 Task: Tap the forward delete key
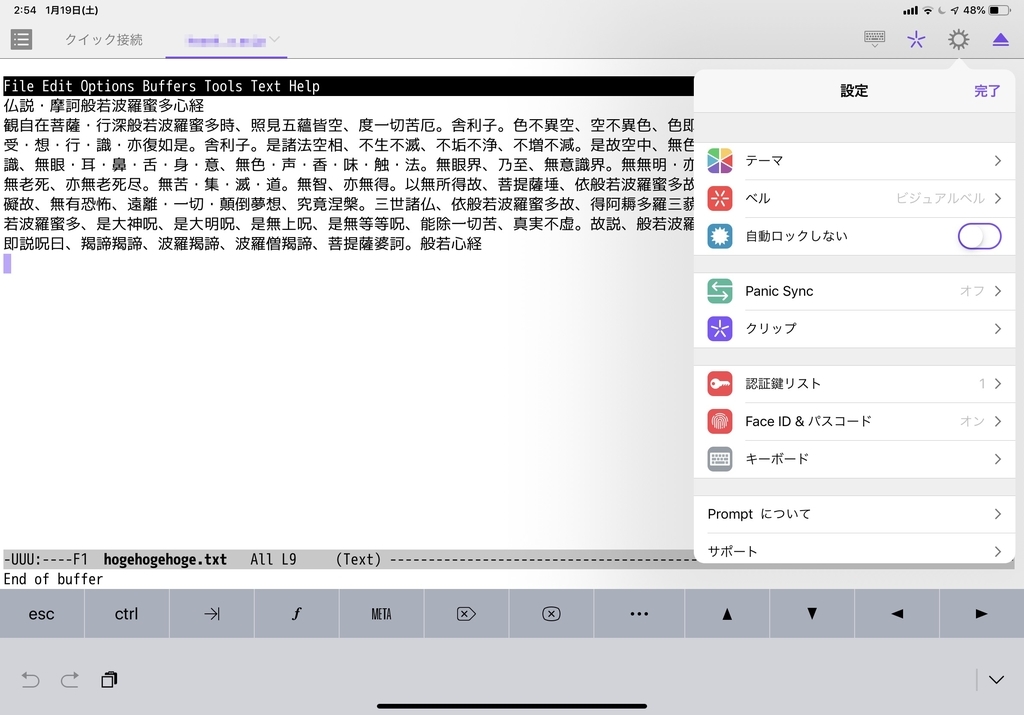(x=466, y=614)
